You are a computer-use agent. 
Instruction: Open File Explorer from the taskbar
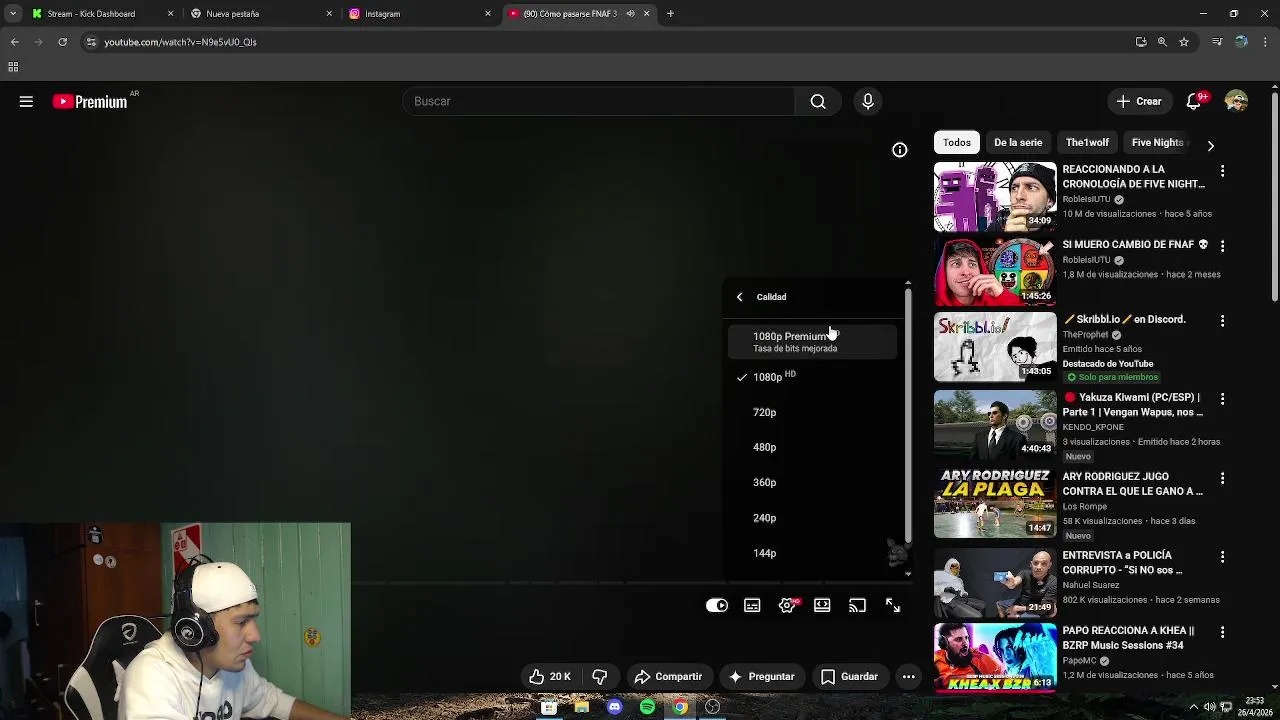tap(581, 707)
